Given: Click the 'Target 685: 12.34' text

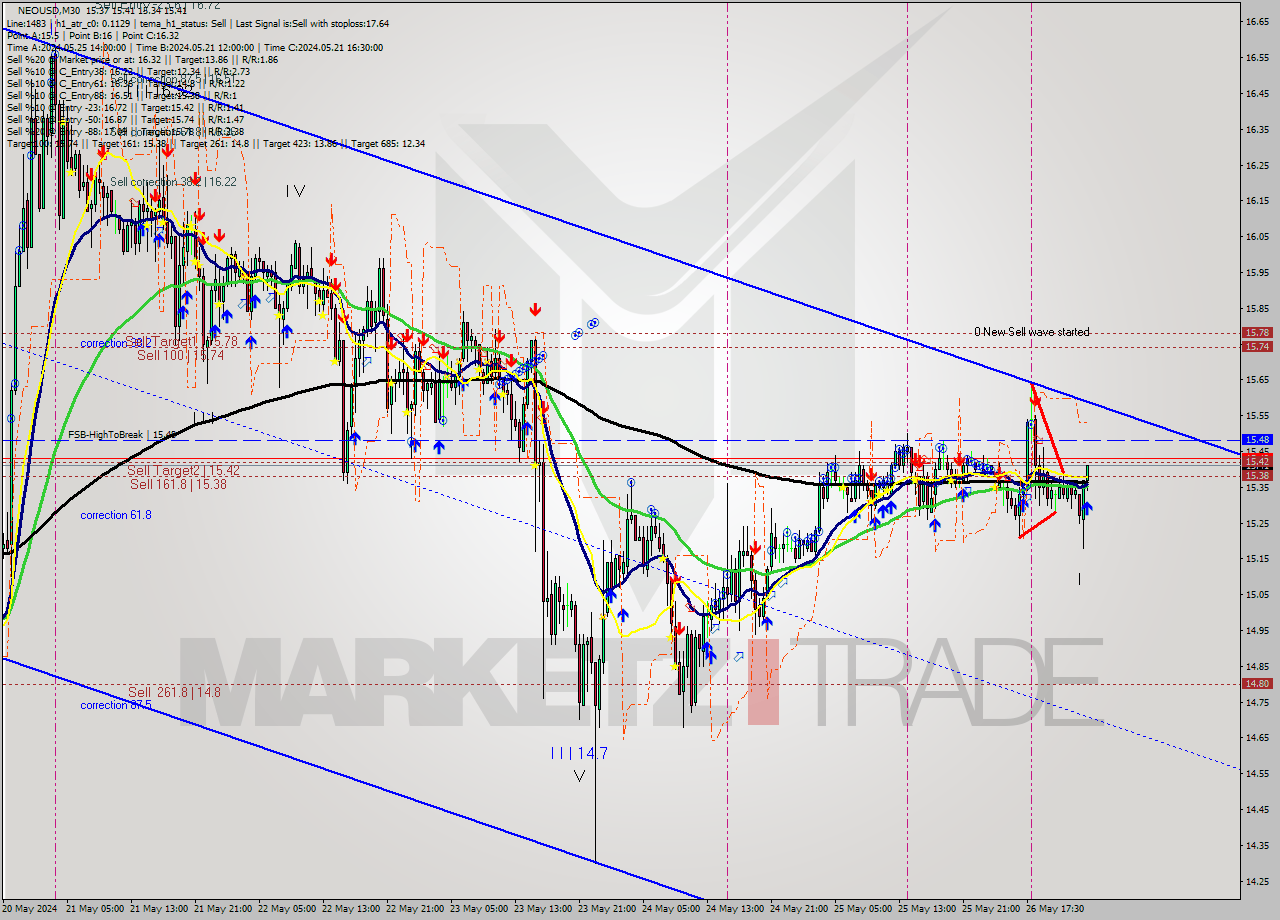Looking at the screenshot, I should coord(389,143).
